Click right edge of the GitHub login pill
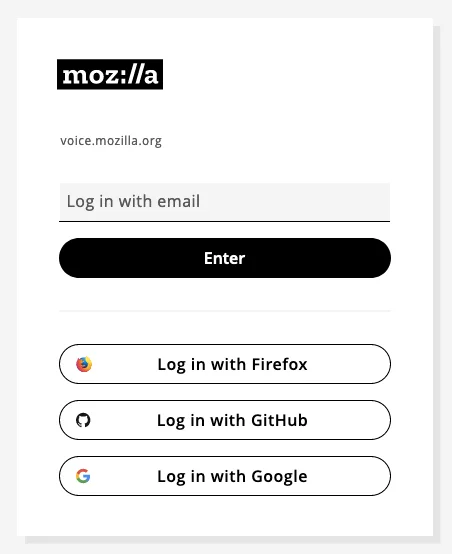452x554 pixels. 382,420
